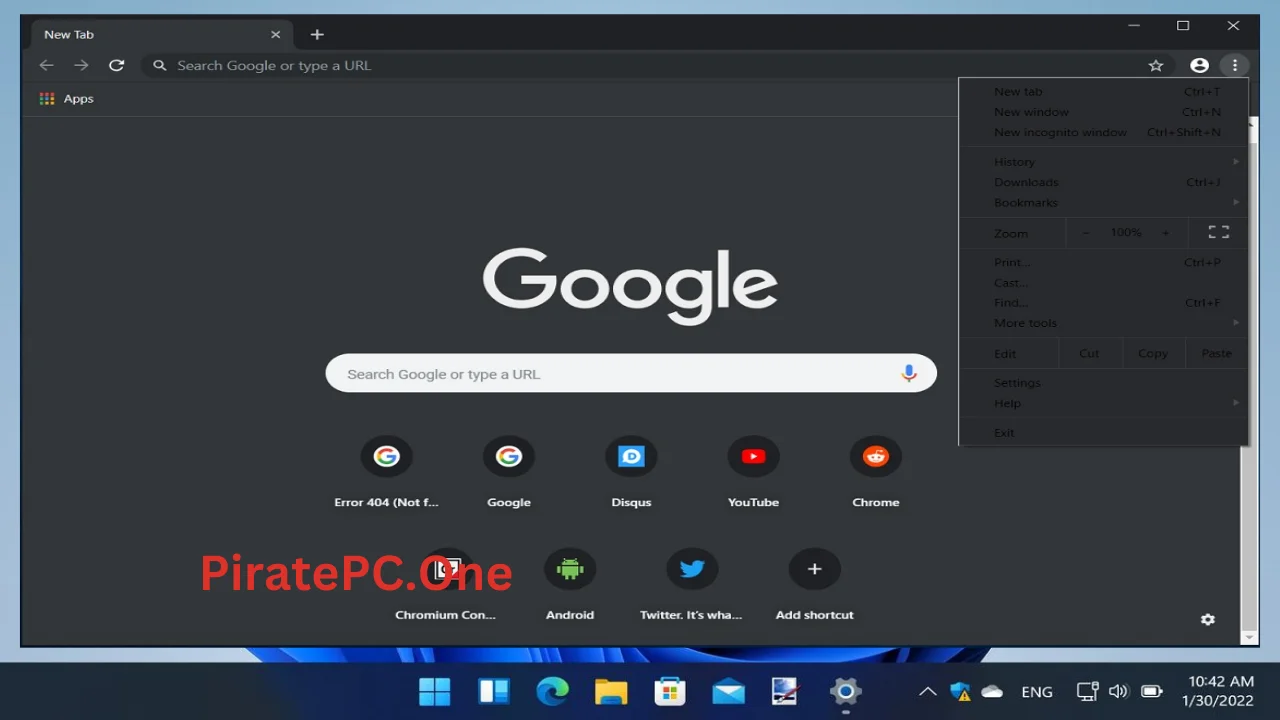Open a new tab with the plus button
The height and width of the screenshot is (720, 1280).
tap(317, 34)
